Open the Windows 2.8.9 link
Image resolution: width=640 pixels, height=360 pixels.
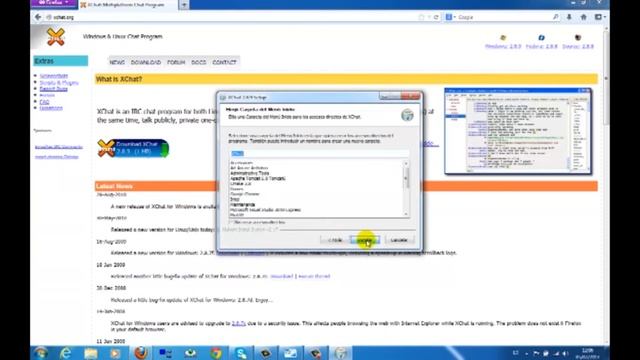[503, 47]
